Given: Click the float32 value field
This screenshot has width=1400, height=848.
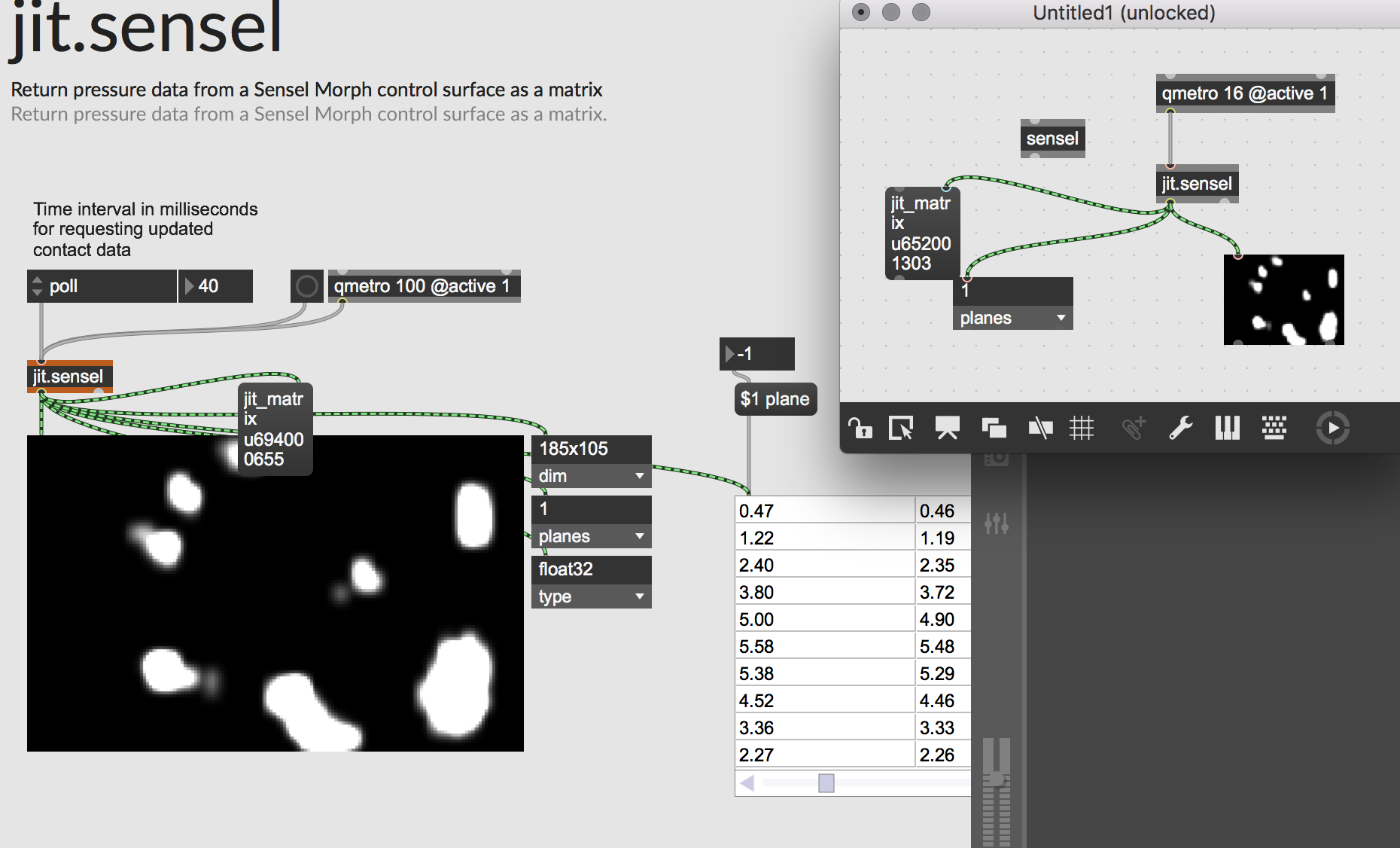Looking at the screenshot, I should [x=591, y=569].
